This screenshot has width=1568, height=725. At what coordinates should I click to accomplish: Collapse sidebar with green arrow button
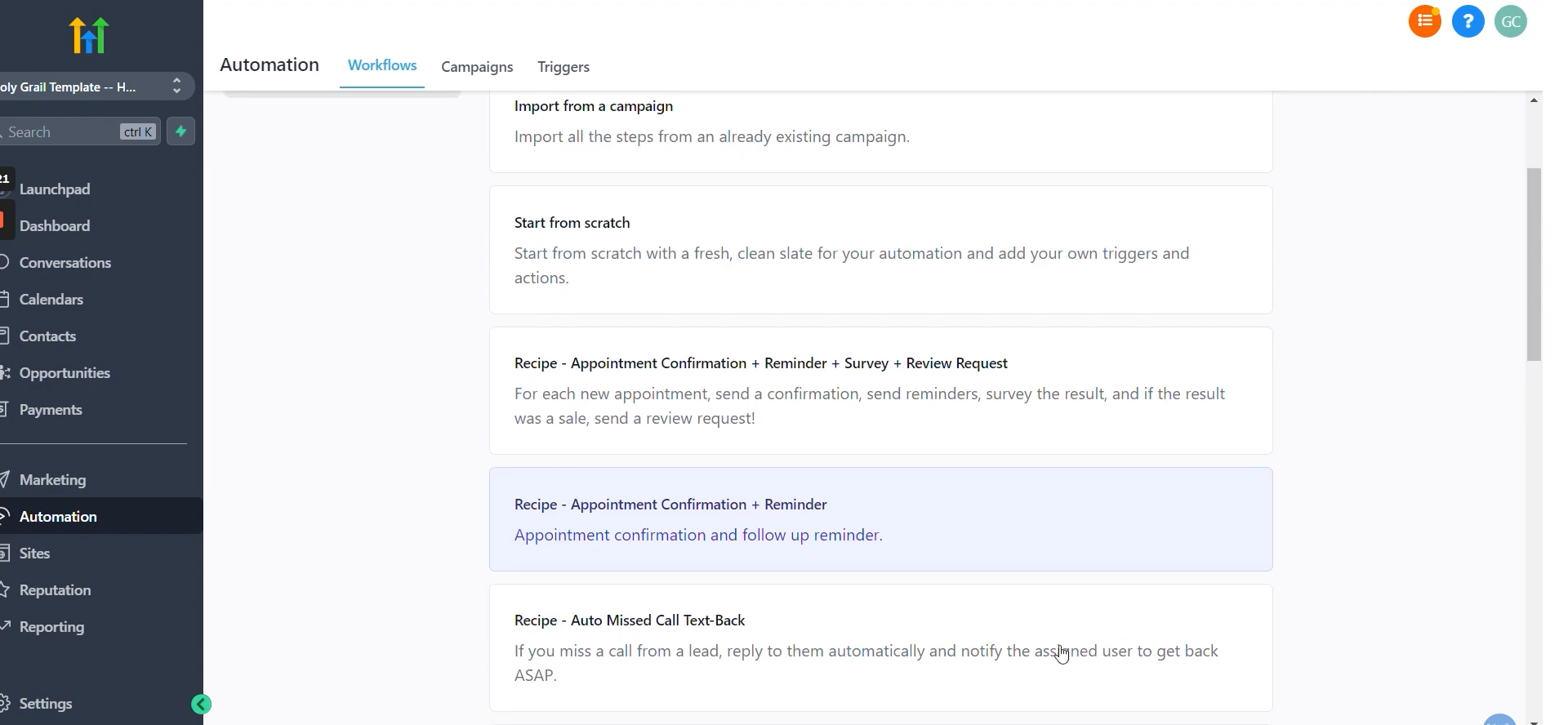tap(201, 705)
